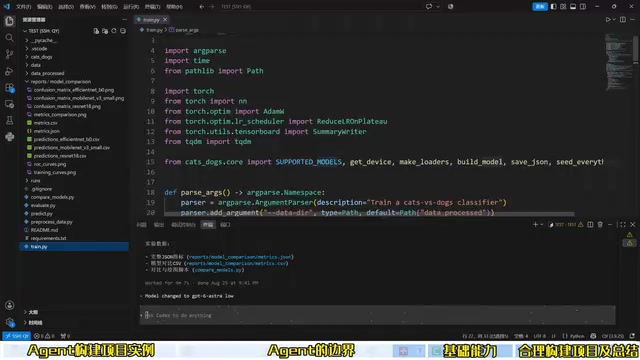The height and width of the screenshot is (360, 640).
Task: Toggle the bottom panel visibility
Action: [x=573, y=7]
